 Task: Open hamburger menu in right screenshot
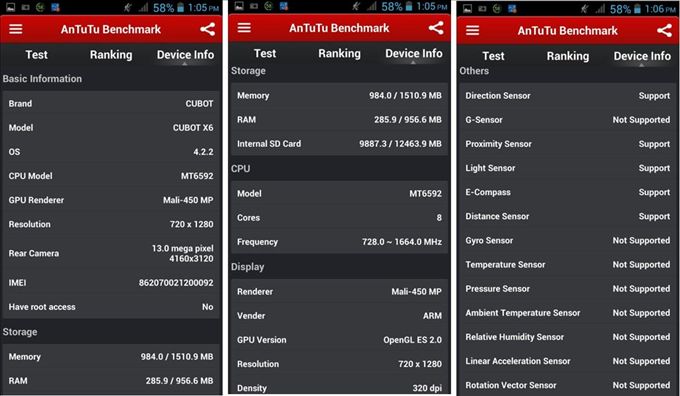(x=472, y=30)
